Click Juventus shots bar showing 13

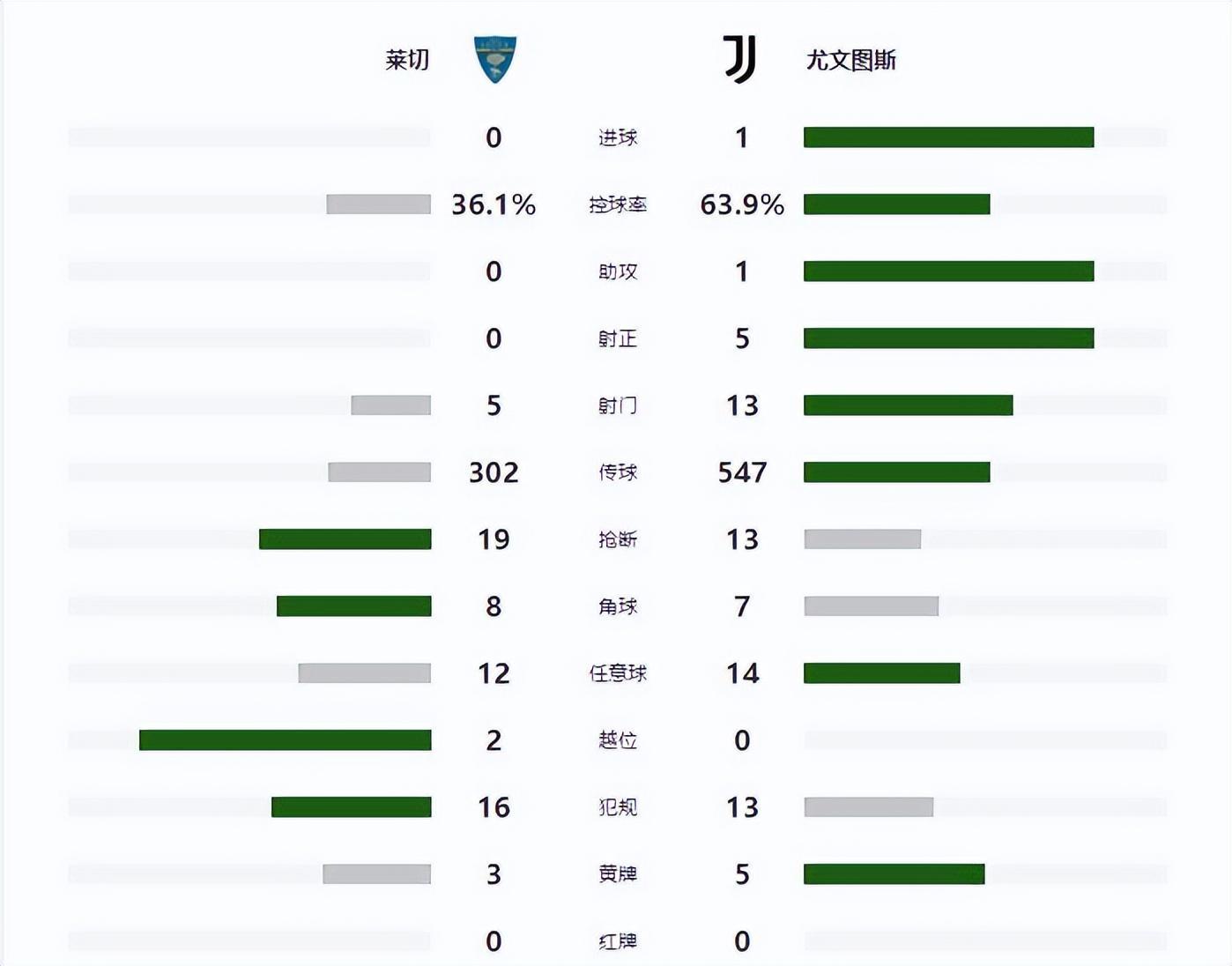tap(908, 405)
